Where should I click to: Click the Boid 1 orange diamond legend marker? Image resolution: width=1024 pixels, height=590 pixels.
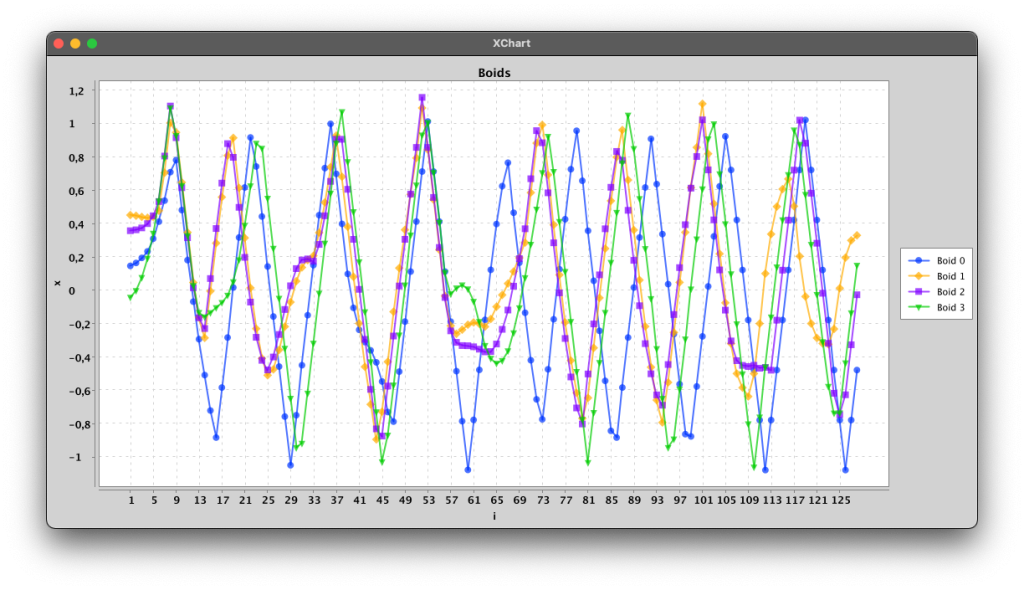[x=919, y=276]
